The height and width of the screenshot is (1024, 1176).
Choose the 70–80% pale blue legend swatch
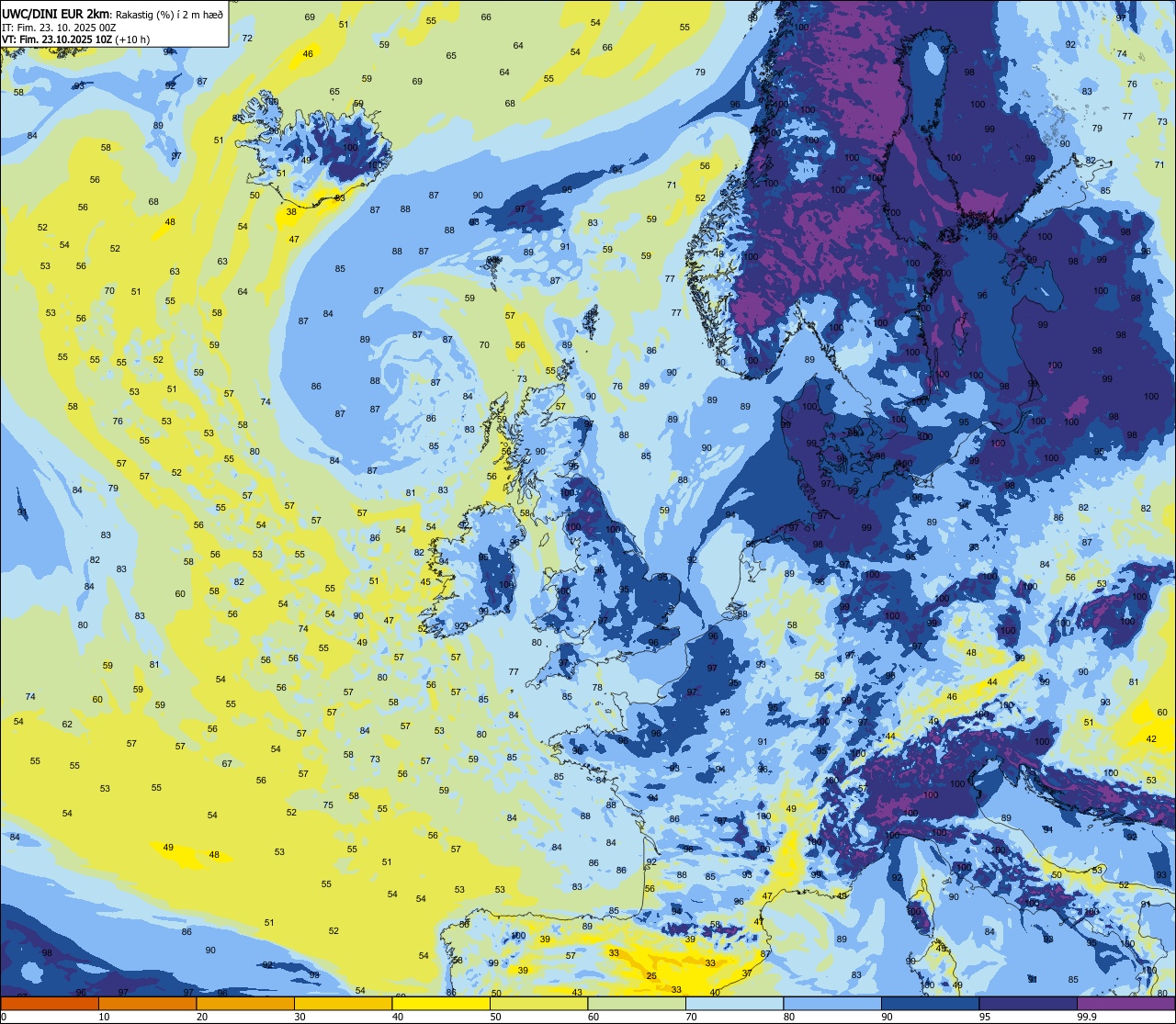click(734, 1004)
